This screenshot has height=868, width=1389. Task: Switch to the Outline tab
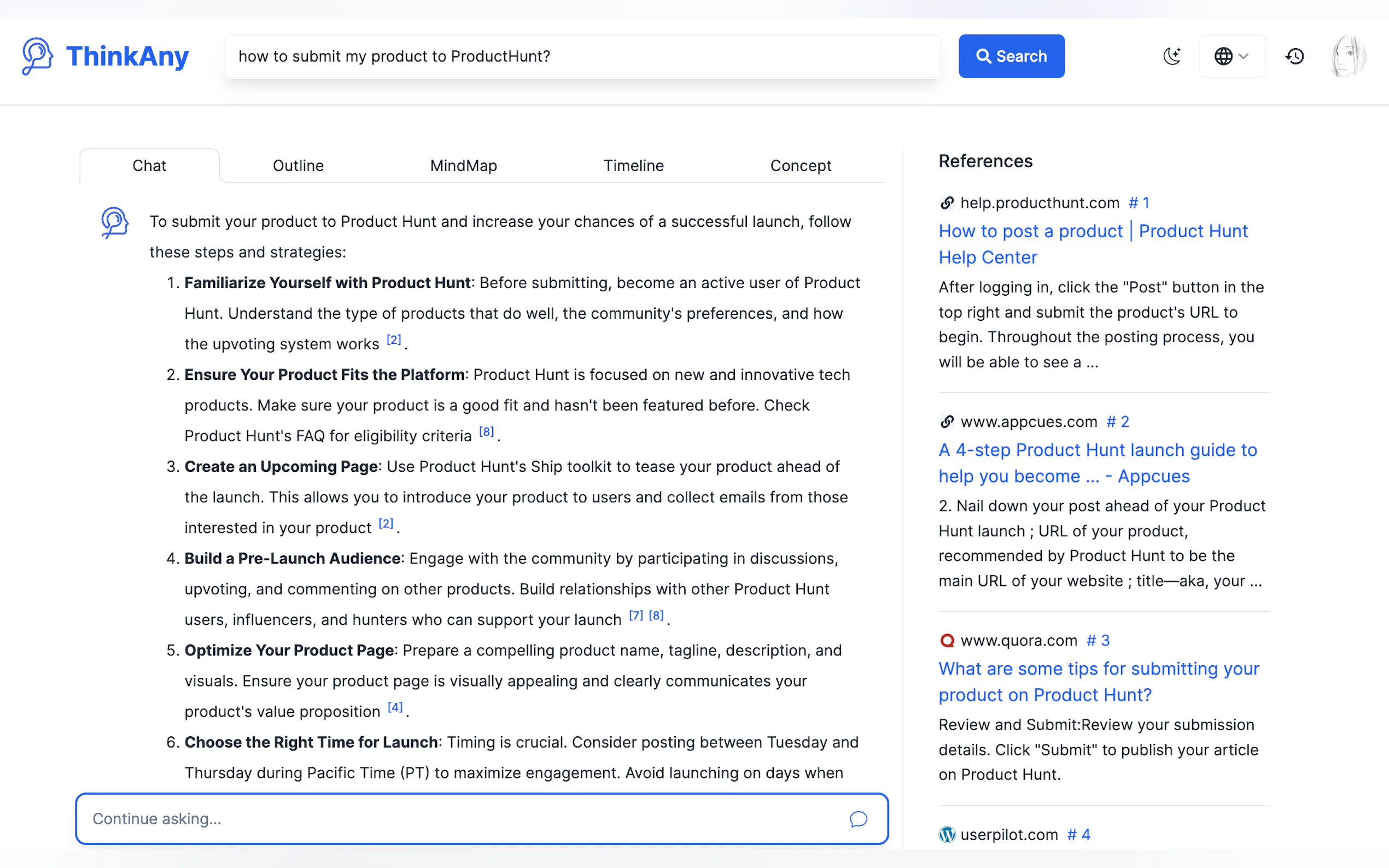tap(298, 166)
